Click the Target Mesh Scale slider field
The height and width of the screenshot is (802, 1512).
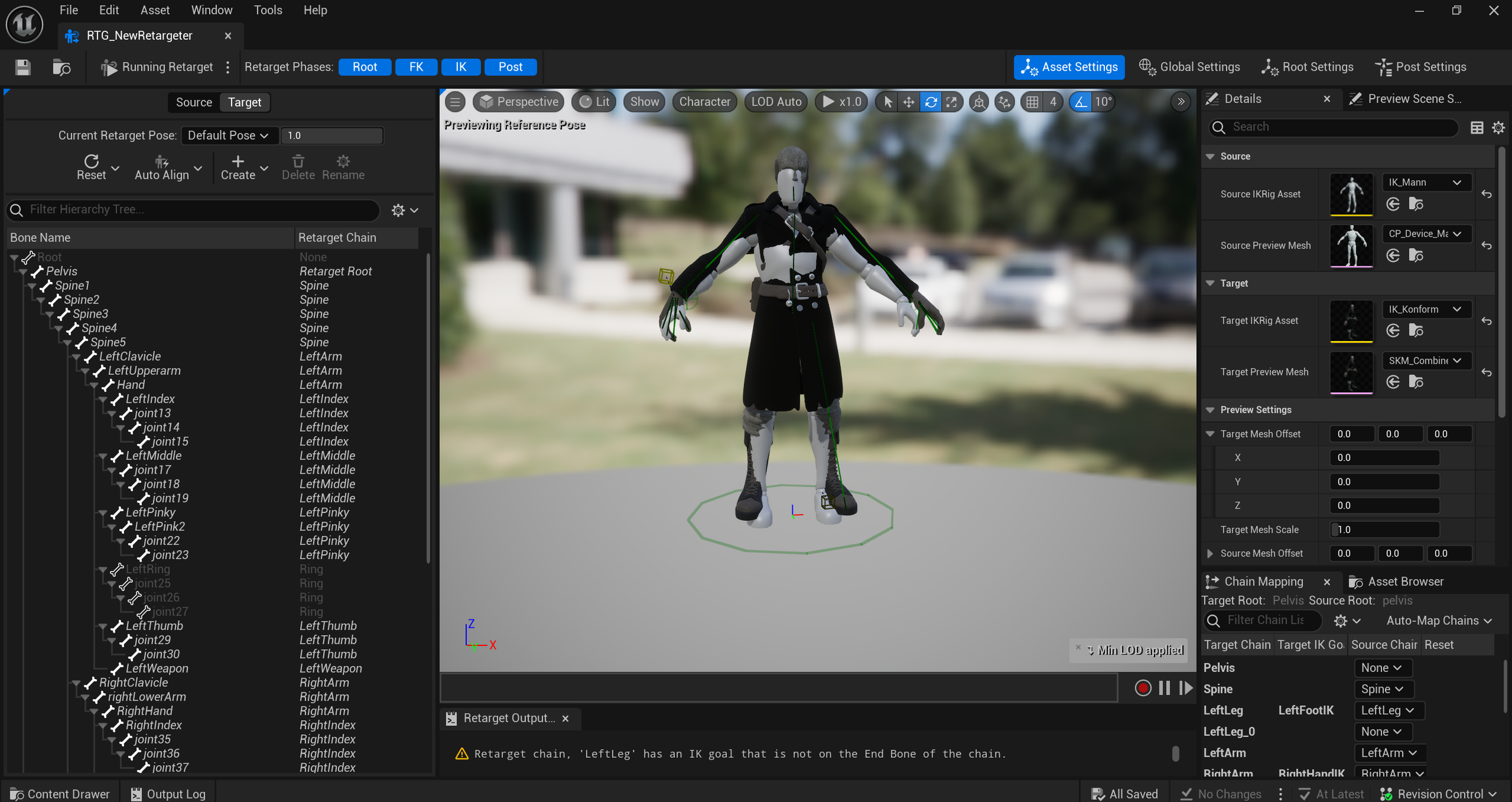(1384, 530)
